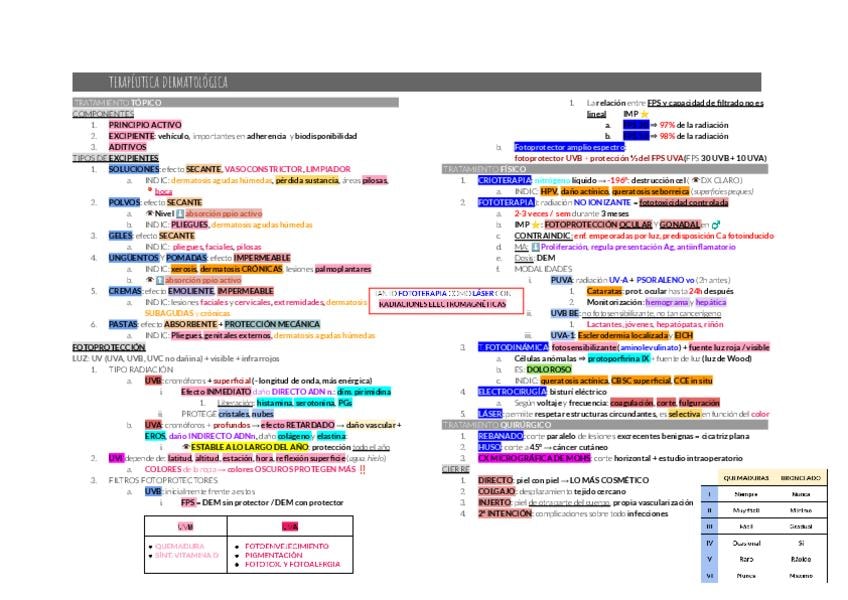The height and width of the screenshot is (600, 848).
Task: Click 'RADIACIONES ELECTROMAGNÉTICAS' in the red-bordered box
Action: coord(442,305)
